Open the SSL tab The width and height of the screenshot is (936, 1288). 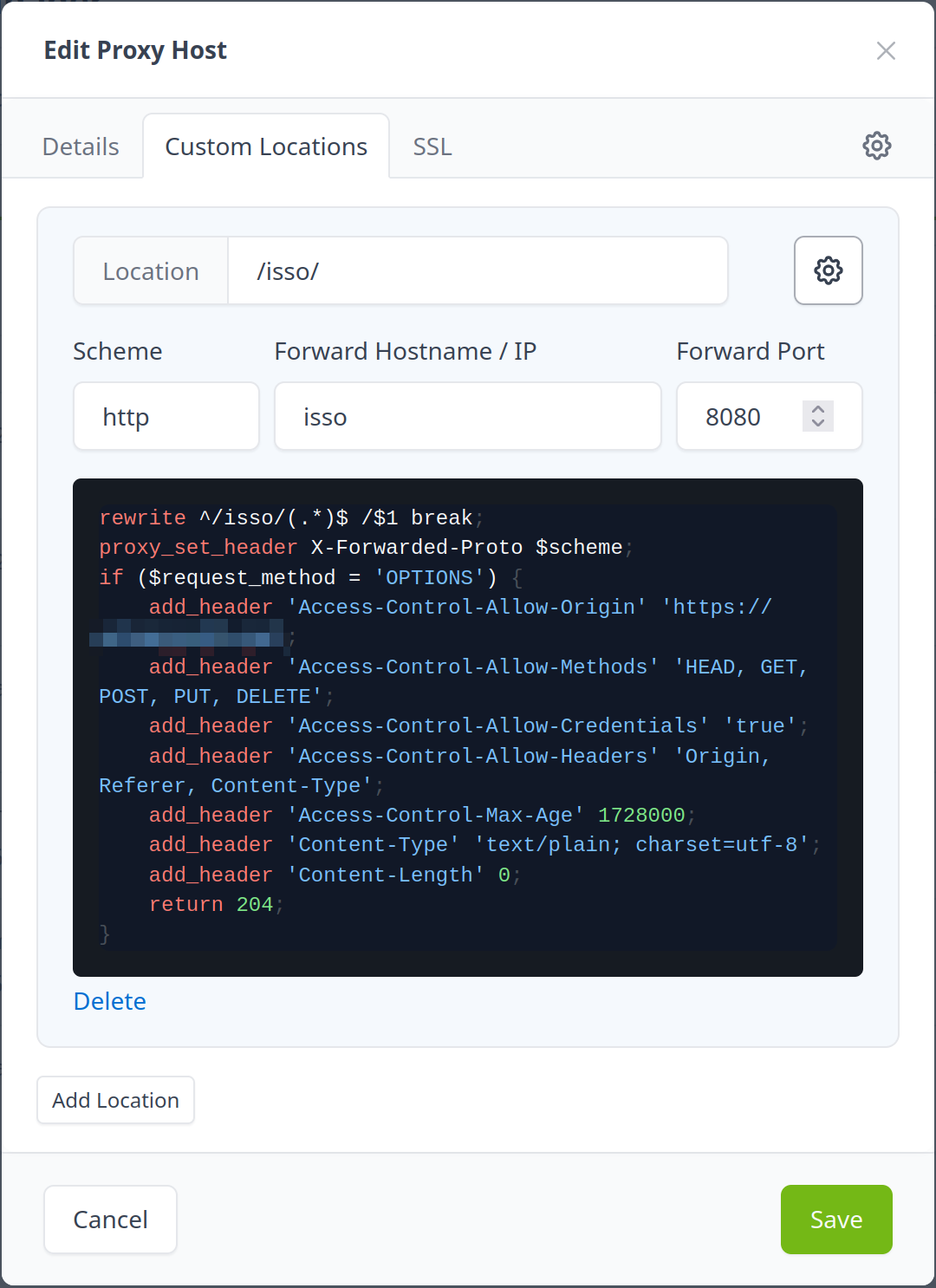[x=432, y=146]
